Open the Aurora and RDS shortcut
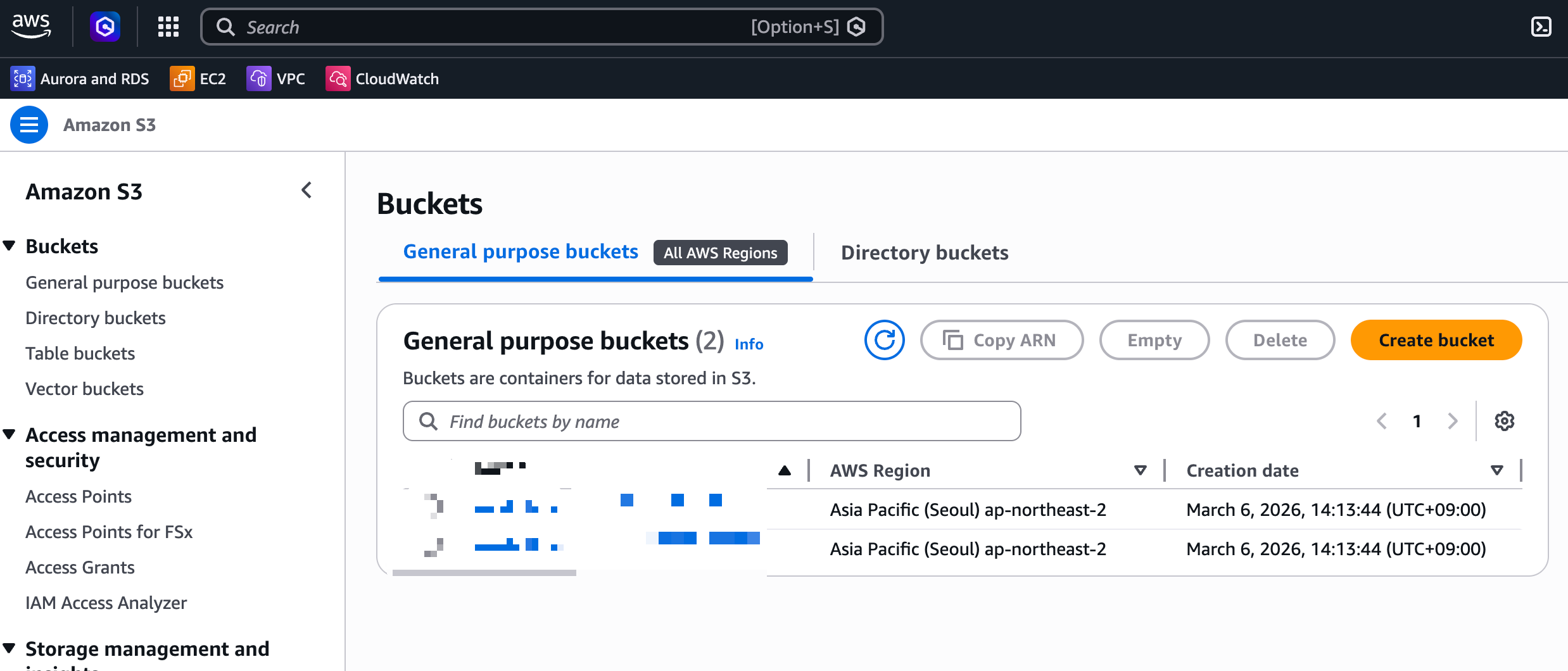This screenshot has height=671, width=1568. click(x=80, y=78)
